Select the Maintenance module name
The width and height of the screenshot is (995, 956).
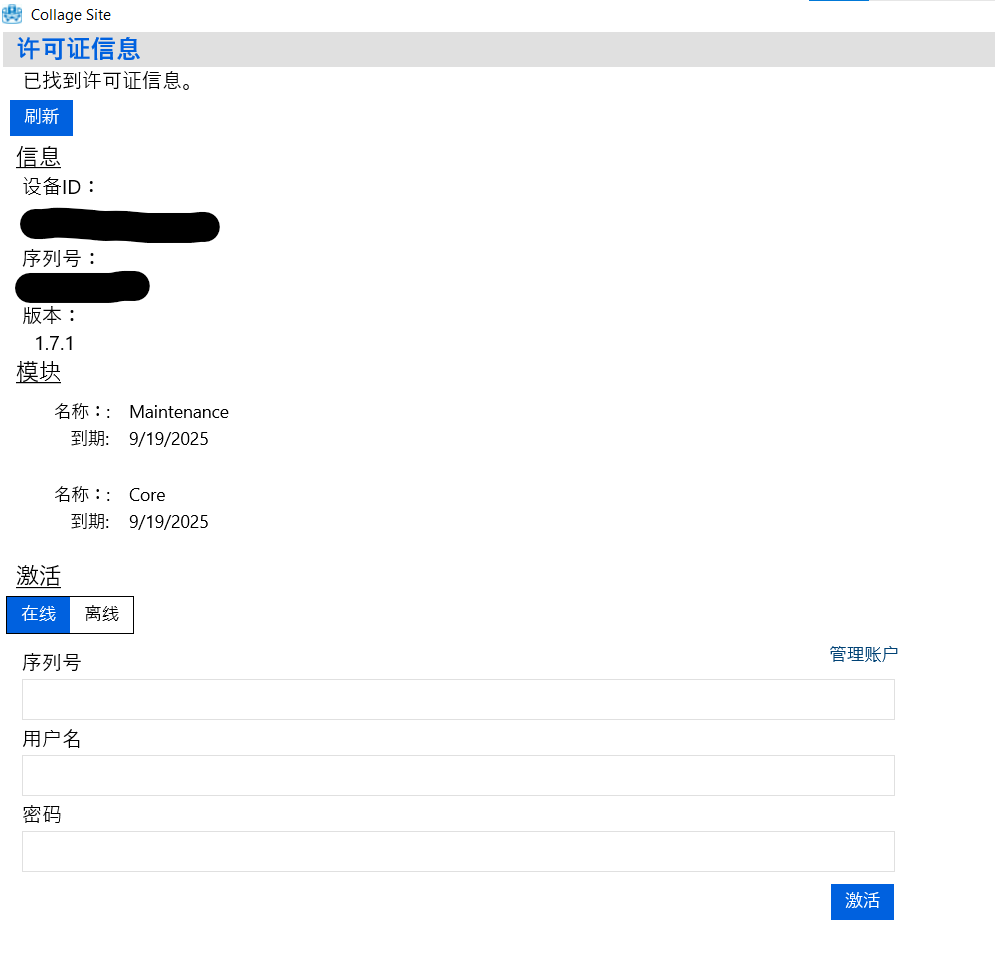coord(179,412)
